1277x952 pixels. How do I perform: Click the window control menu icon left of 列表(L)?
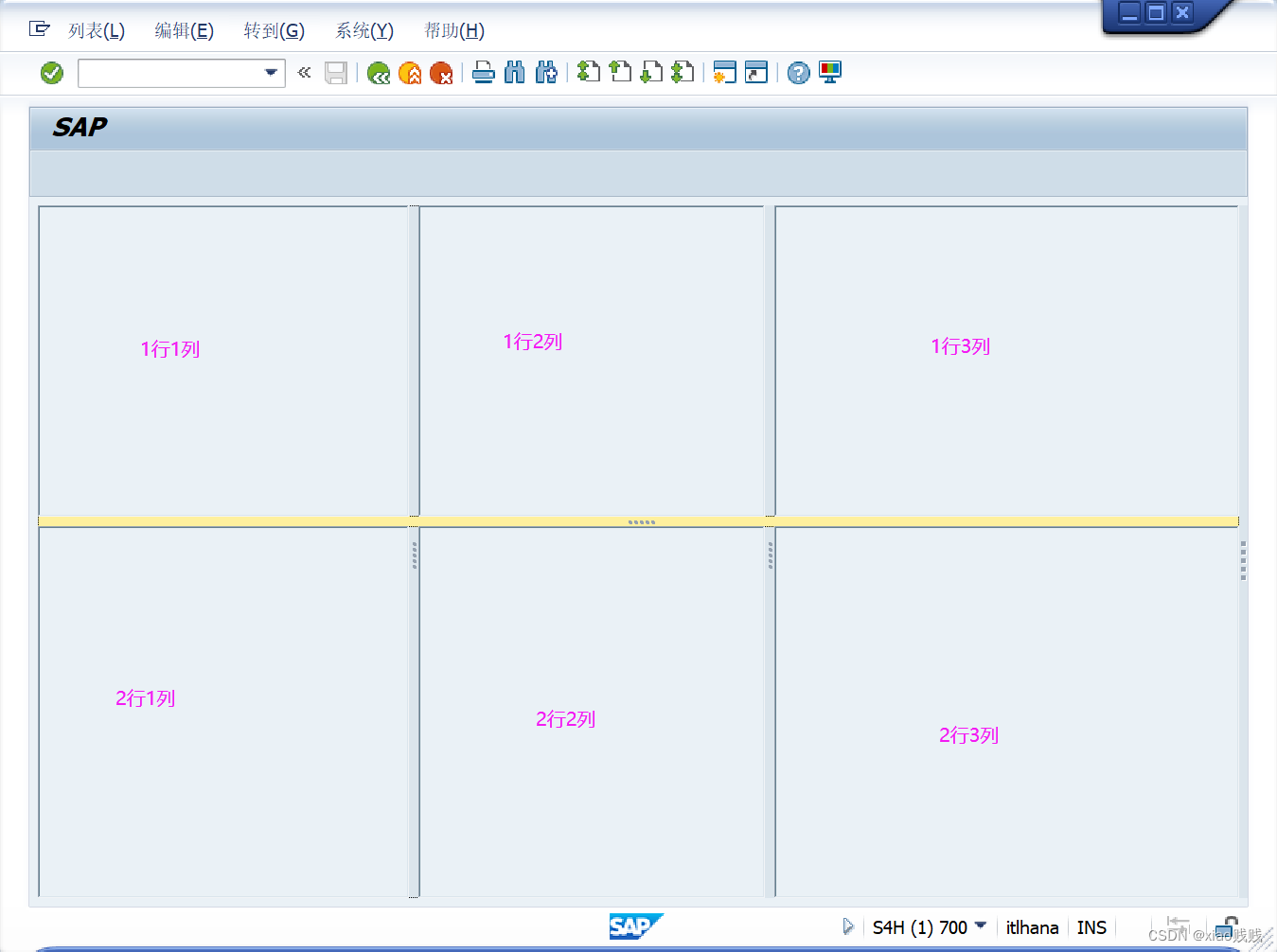39,29
